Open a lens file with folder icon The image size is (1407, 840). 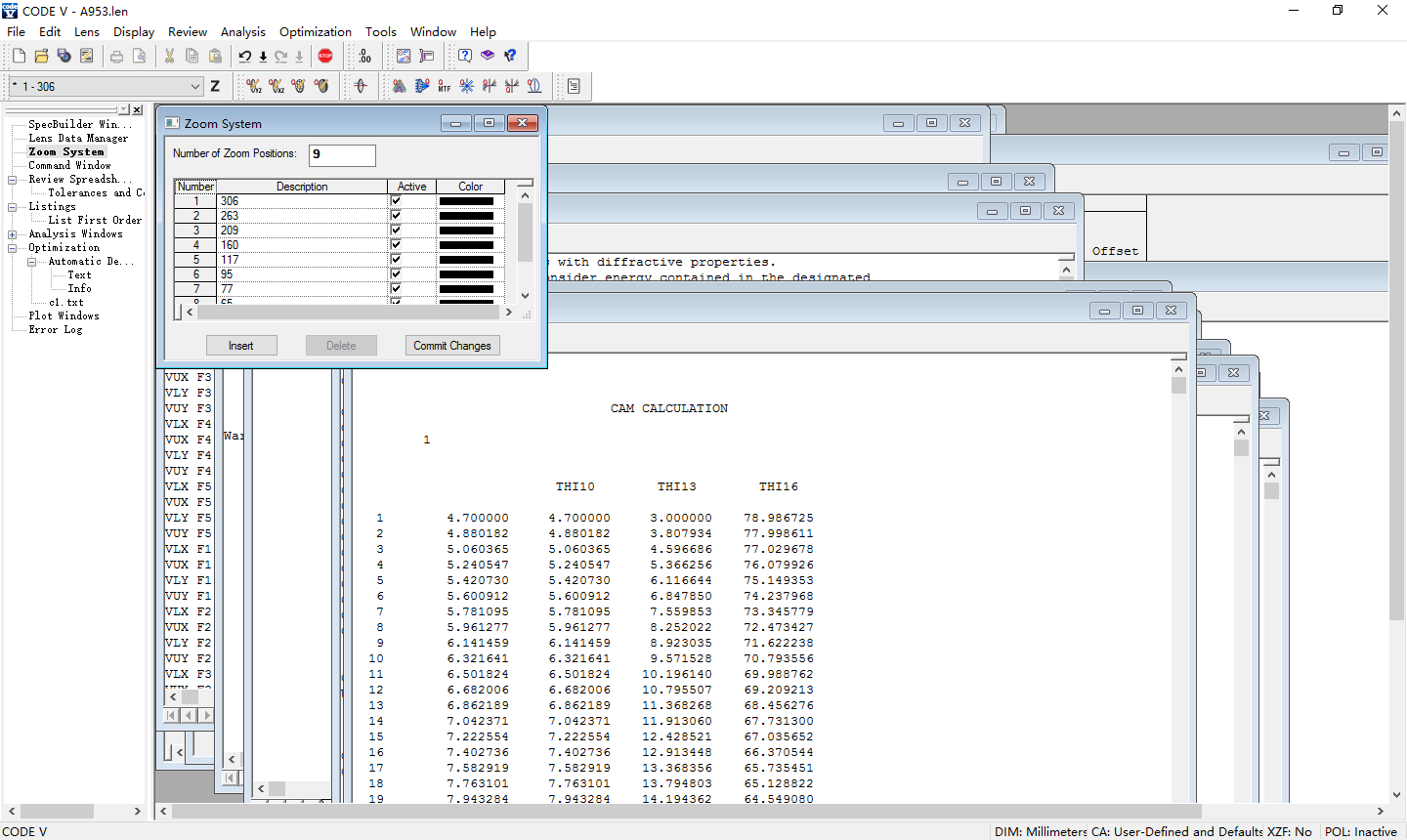tap(41, 56)
